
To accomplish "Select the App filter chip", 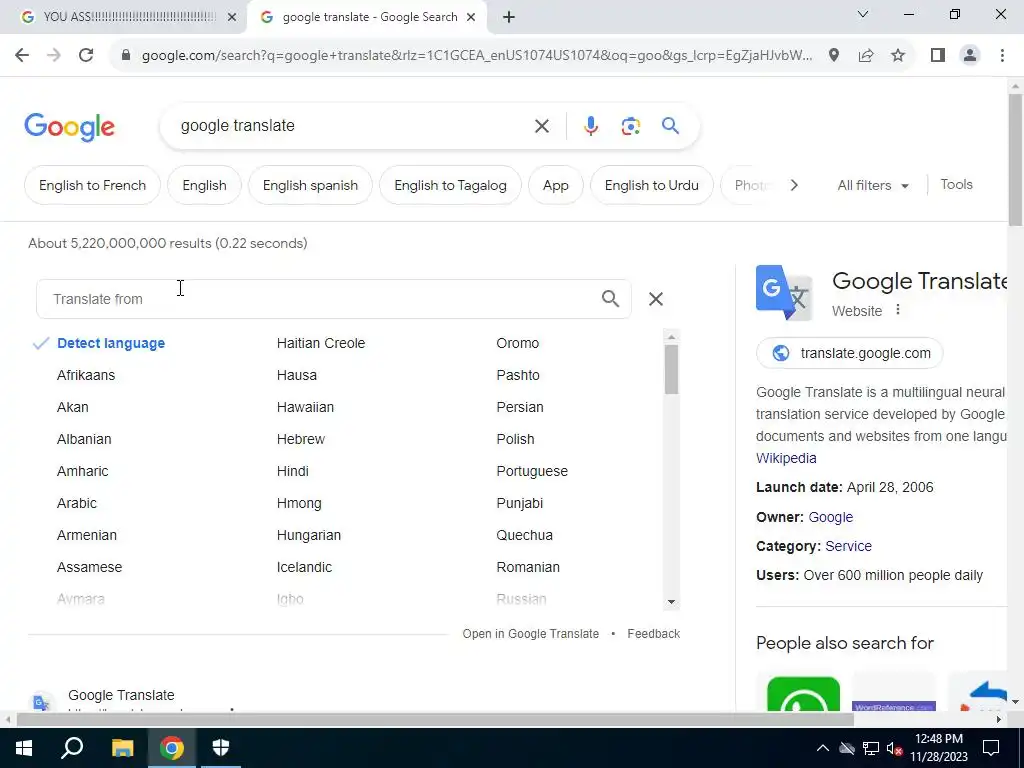I will [x=556, y=185].
